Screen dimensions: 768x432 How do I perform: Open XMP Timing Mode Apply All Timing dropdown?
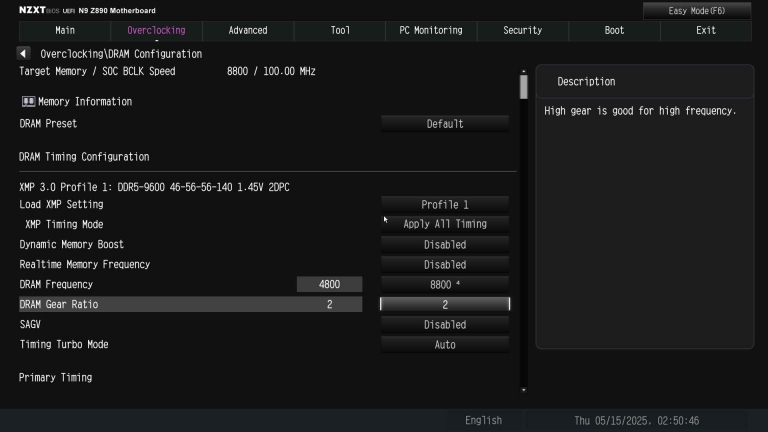pyautogui.click(x=445, y=224)
